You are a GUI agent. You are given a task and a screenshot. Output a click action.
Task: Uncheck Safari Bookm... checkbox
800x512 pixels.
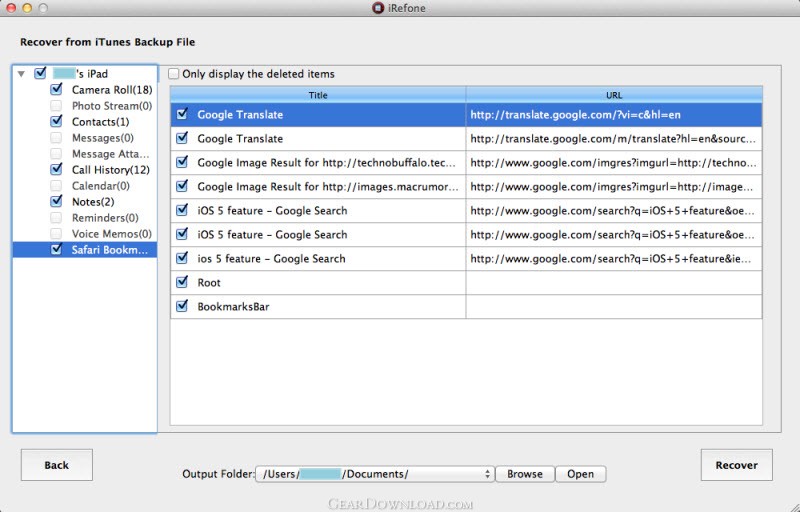click(56, 249)
